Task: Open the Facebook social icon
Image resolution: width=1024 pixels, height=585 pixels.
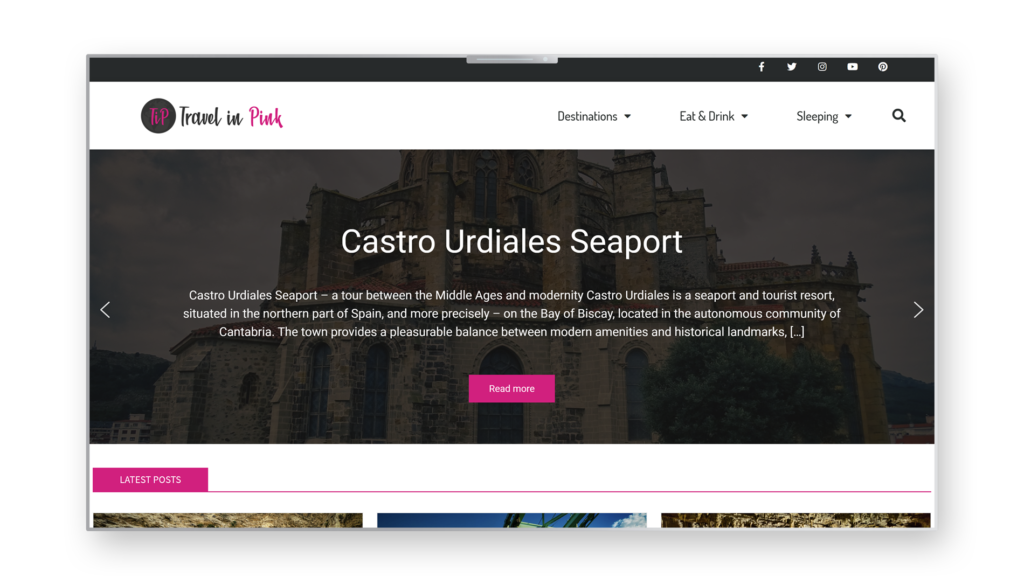Action: tap(761, 67)
